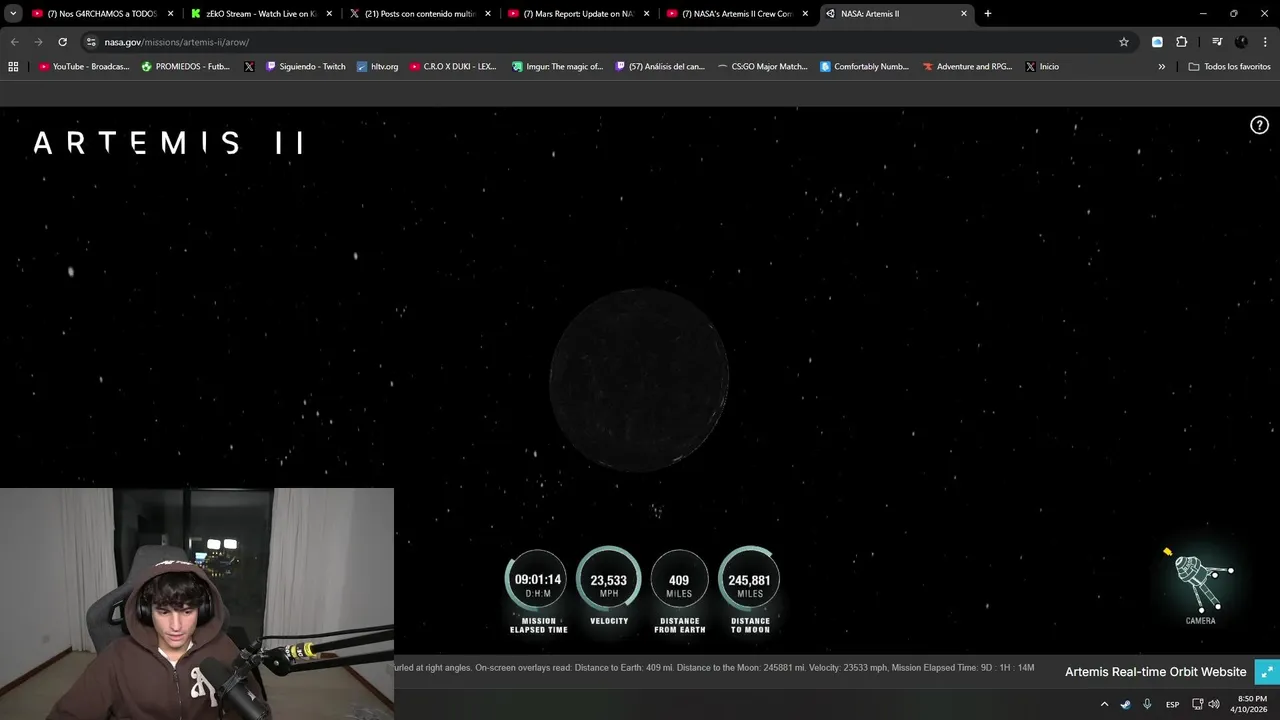Click the Artemis Real-time Orbit Website caption
The width and height of the screenshot is (1280, 720).
(x=1155, y=672)
